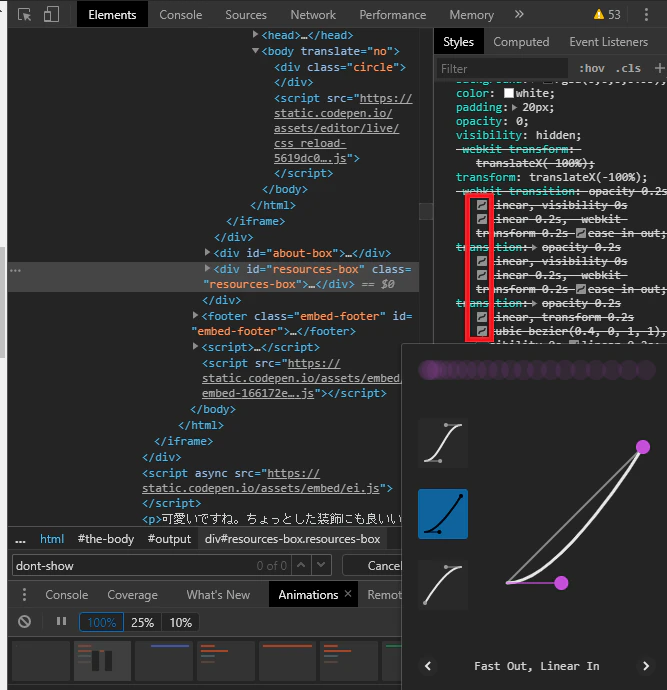
Task: Toggle the :hov element state button
Action: pos(591,69)
